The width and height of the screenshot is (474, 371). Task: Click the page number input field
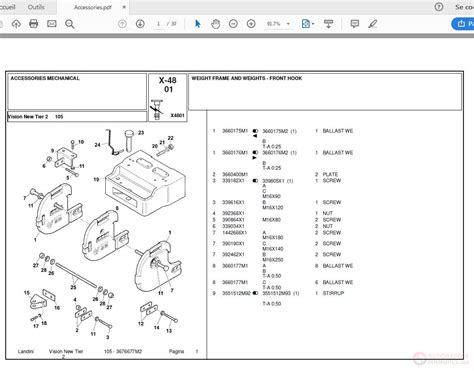[x=159, y=24]
